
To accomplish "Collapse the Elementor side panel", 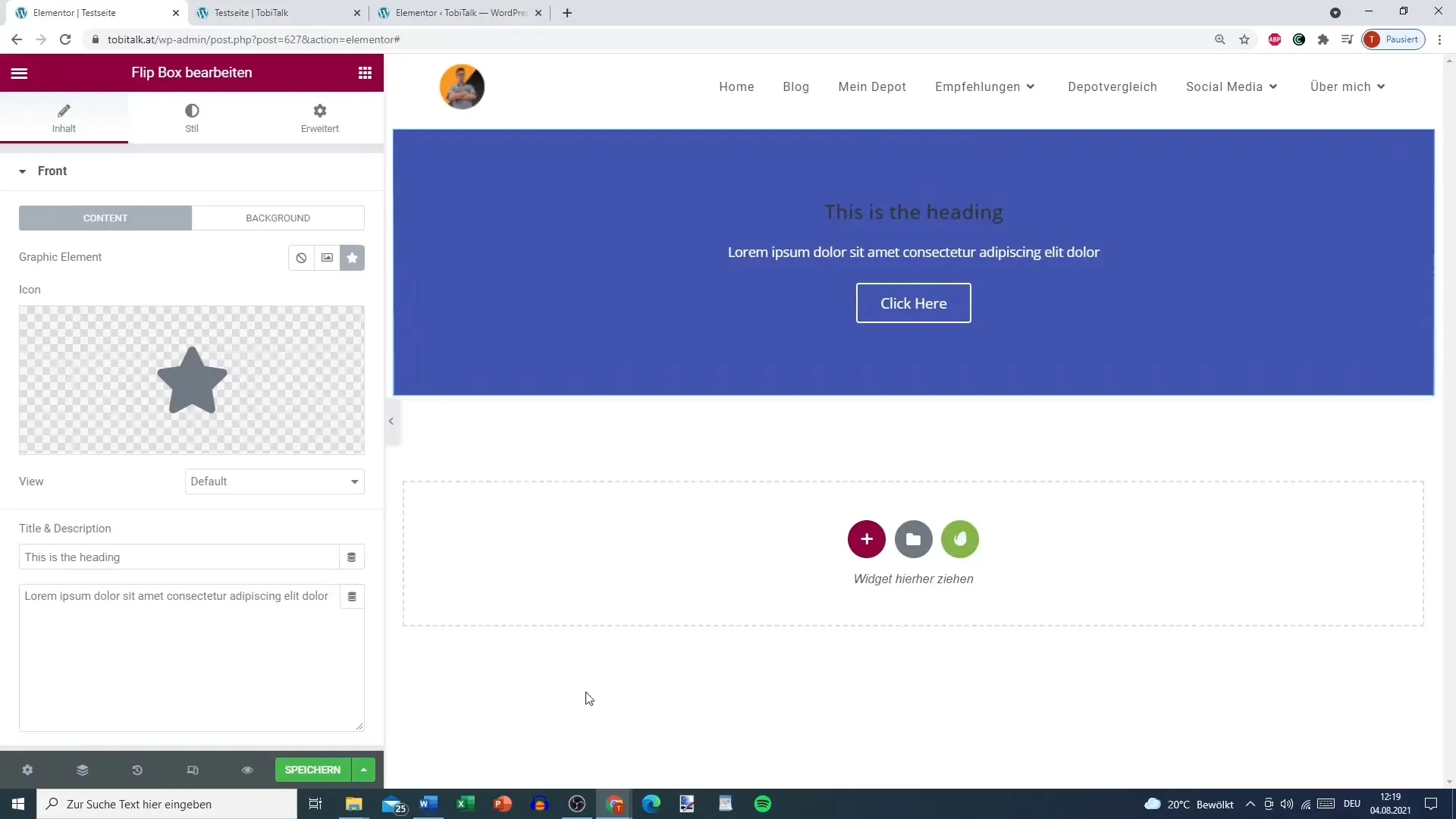I will pos(391,421).
